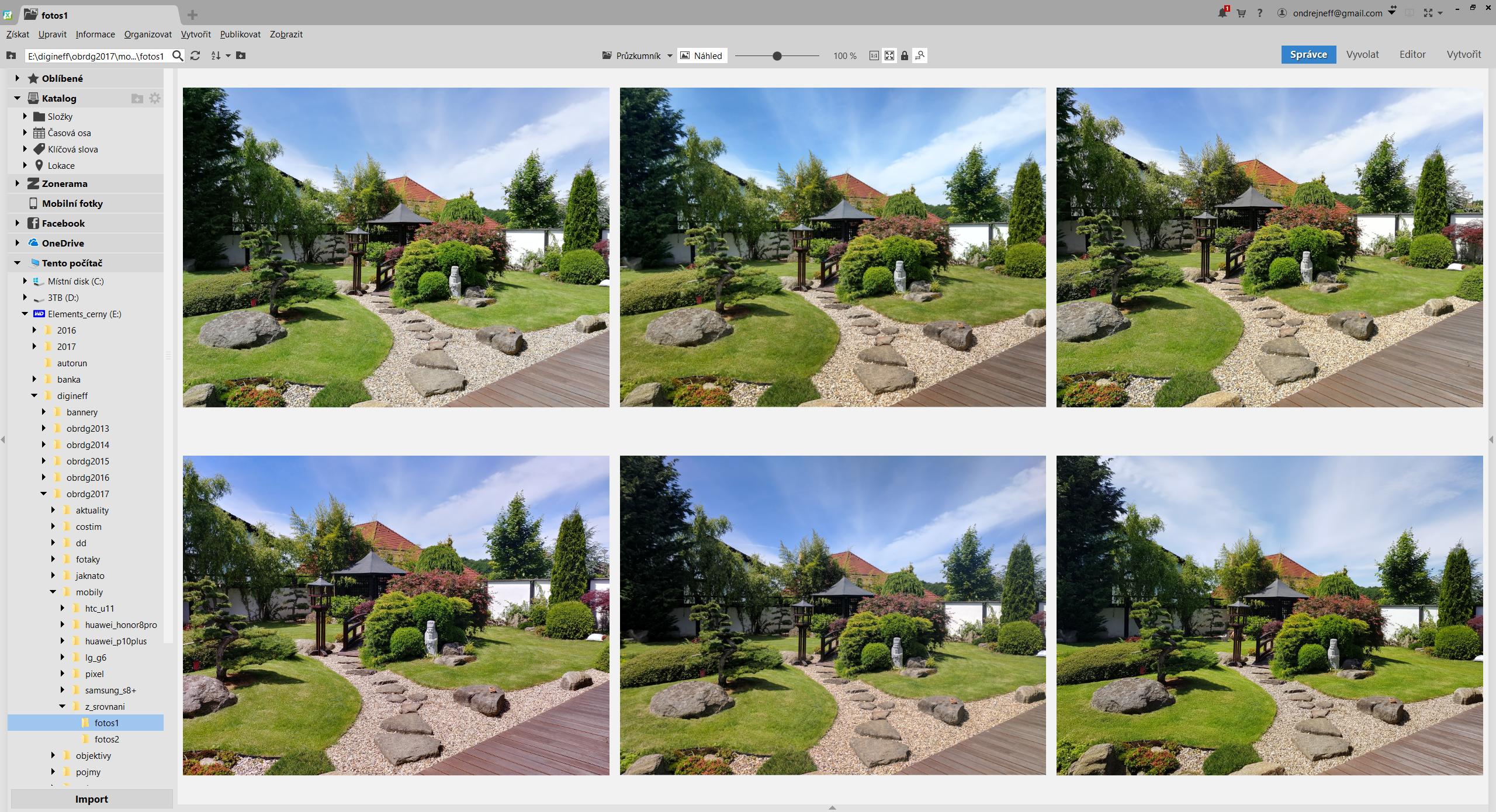The height and width of the screenshot is (812, 1496).
Task: Open the Upravit menu
Action: click(53, 34)
